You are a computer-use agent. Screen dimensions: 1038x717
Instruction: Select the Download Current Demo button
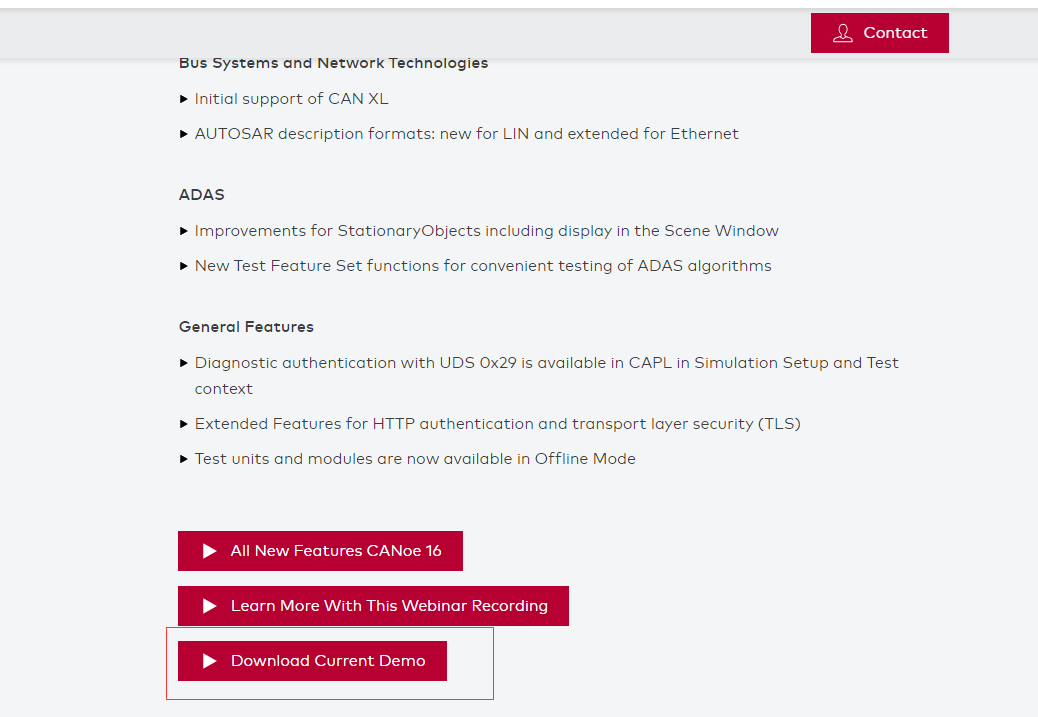[312, 661]
